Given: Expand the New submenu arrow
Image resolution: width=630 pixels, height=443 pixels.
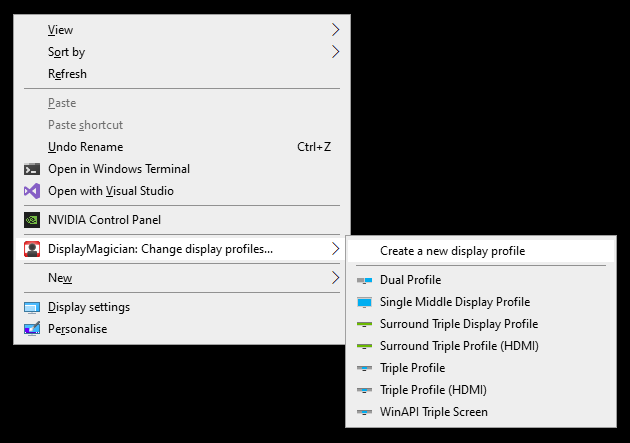Looking at the screenshot, I should [x=335, y=278].
